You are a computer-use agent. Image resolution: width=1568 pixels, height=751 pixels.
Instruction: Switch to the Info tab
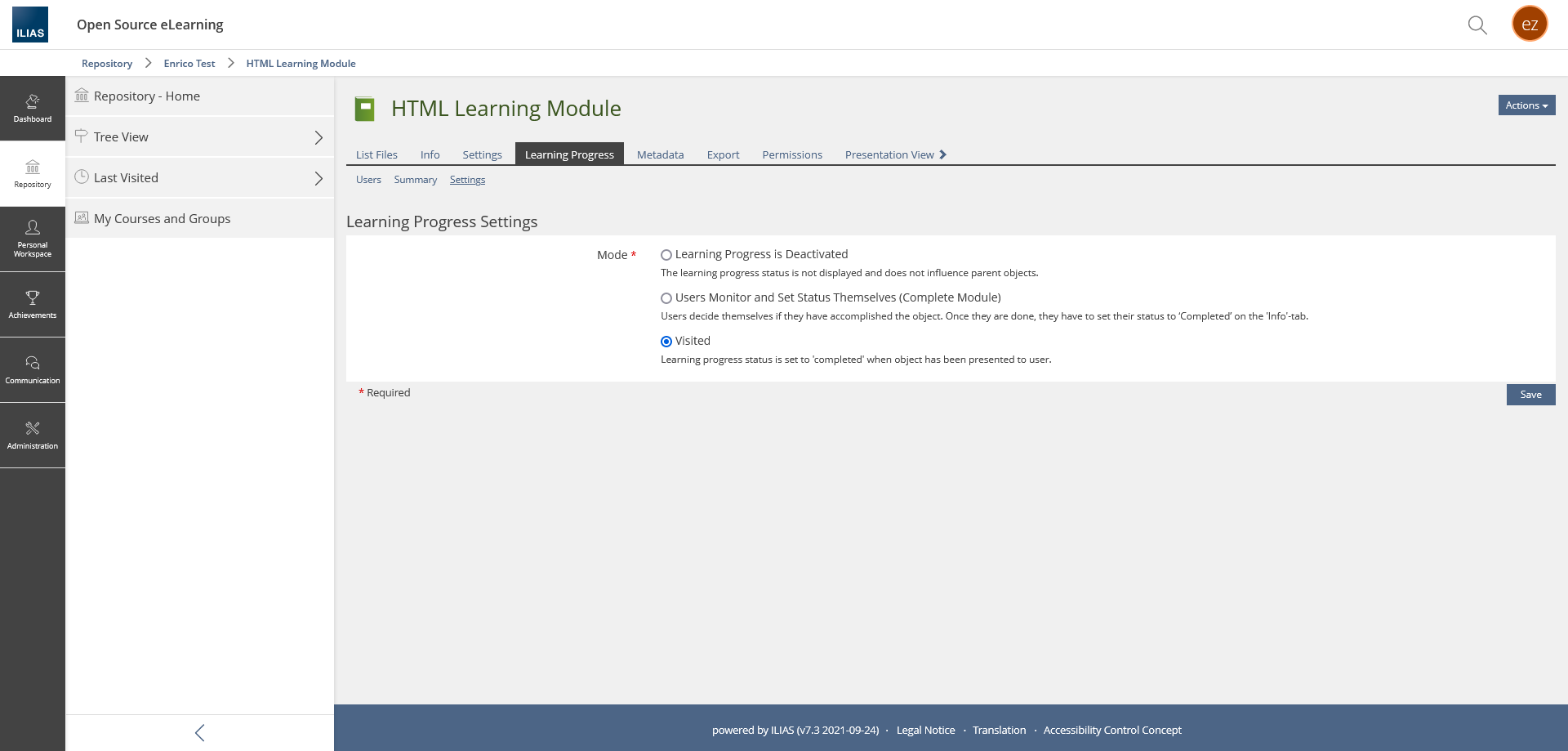(x=430, y=154)
